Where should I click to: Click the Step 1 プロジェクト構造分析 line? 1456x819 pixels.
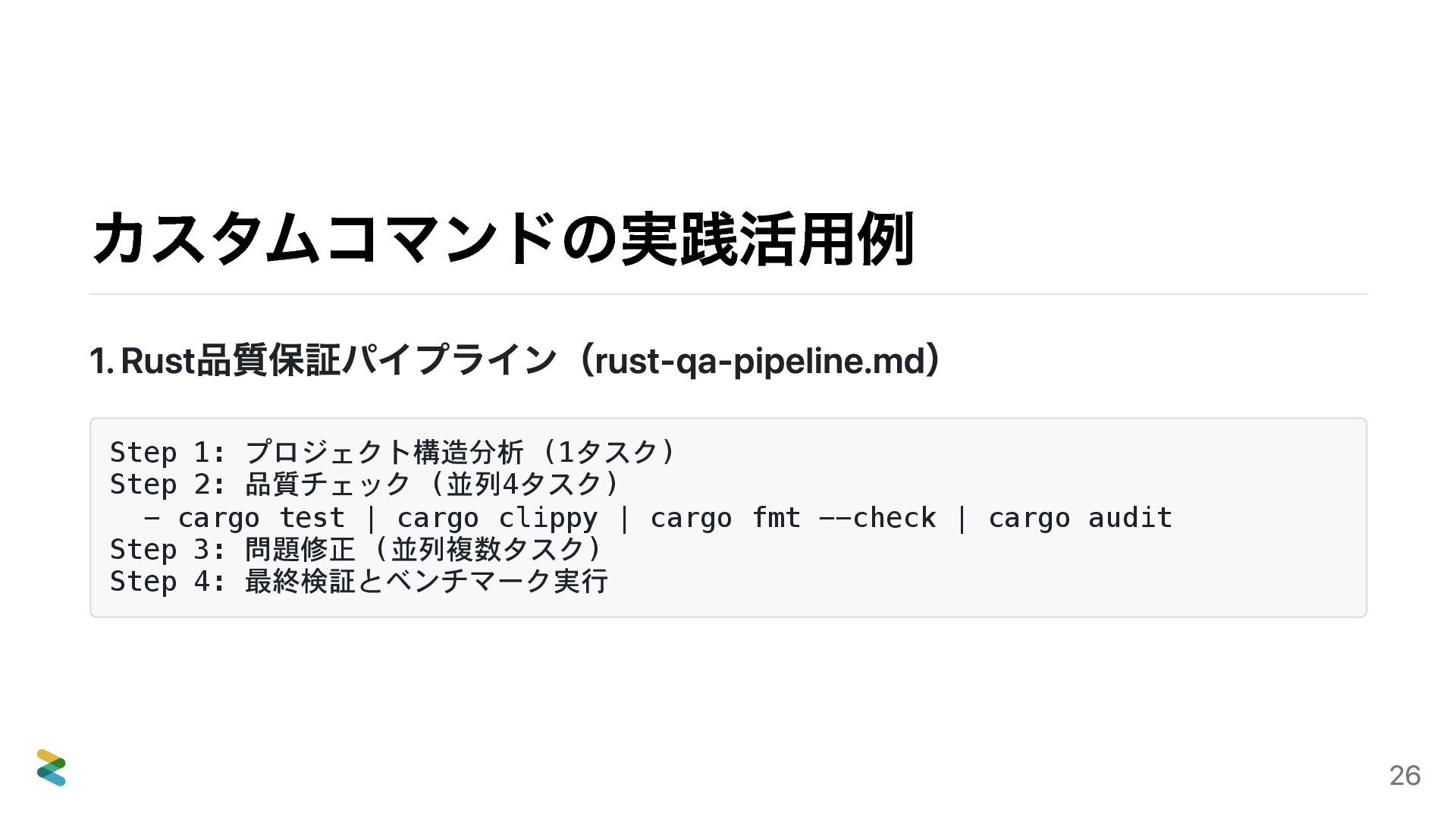coord(392,452)
